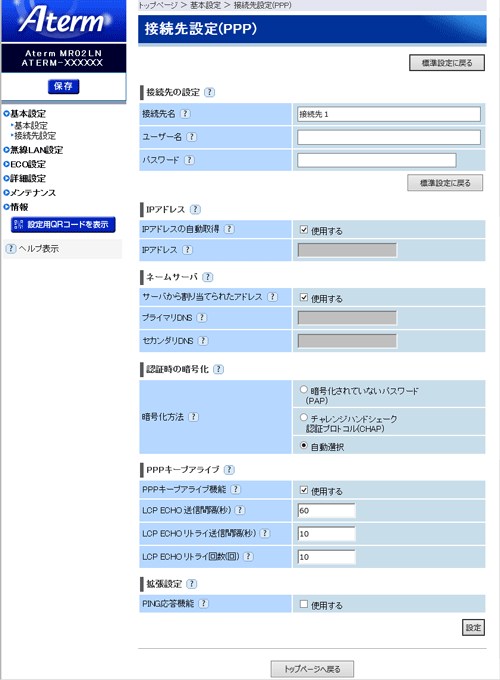Viewport: 500px width, 680px height.
Task: Open 基本設定 sub-item in sidebar
Action: pos(31,125)
